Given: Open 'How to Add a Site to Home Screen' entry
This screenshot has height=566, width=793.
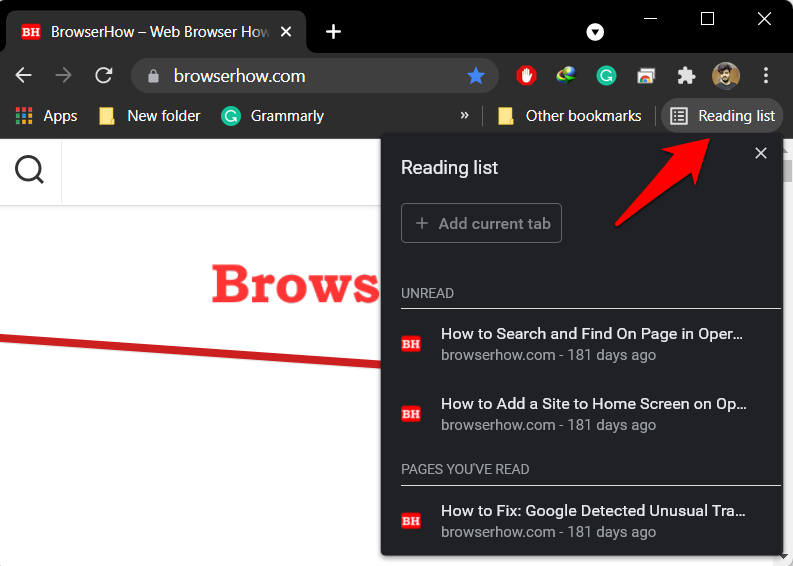Looking at the screenshot, I should pyautogui.click(x=591, y=414).
